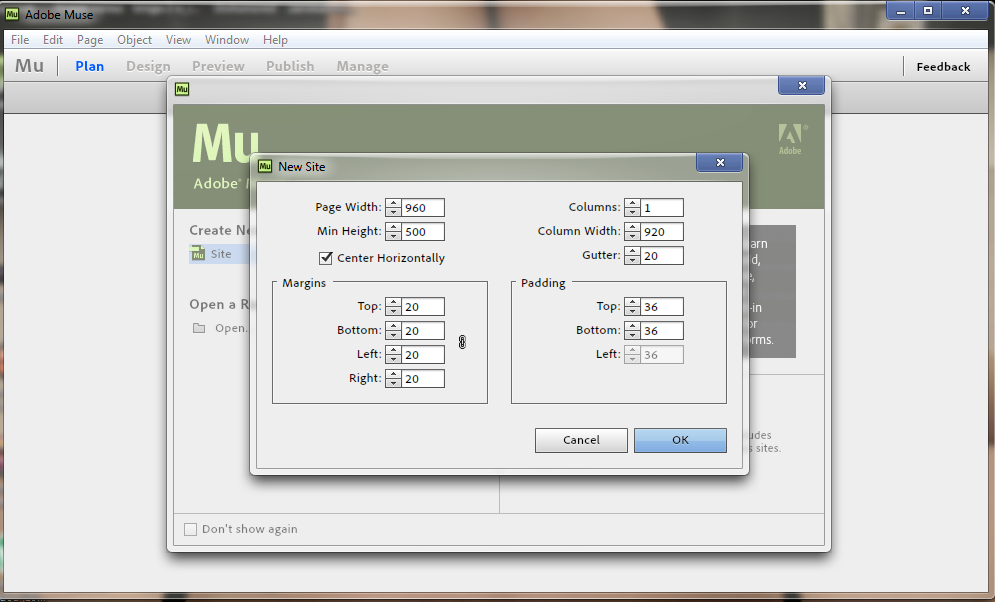Image resolution: width=995 pixels, height=602 pixels.
Task: Click the Padding Bottom input field
Action: tap(662, 330)
